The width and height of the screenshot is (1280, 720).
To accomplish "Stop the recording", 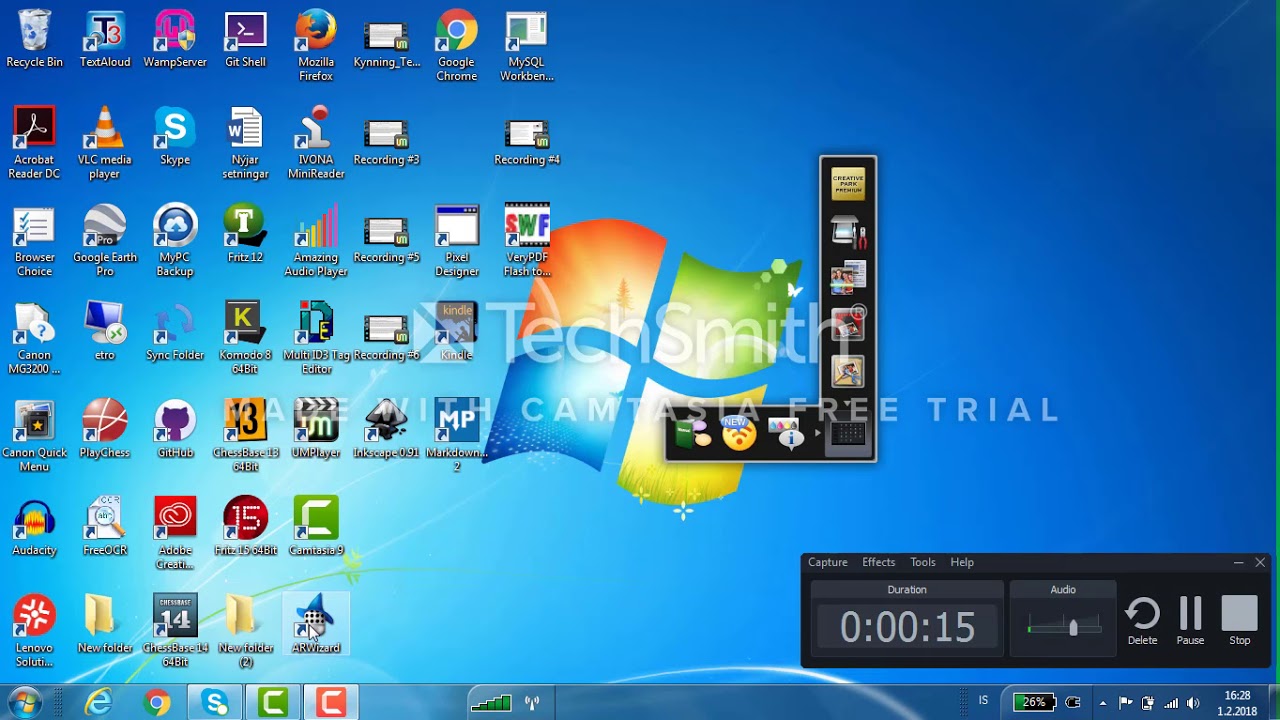I will 1239,621.
